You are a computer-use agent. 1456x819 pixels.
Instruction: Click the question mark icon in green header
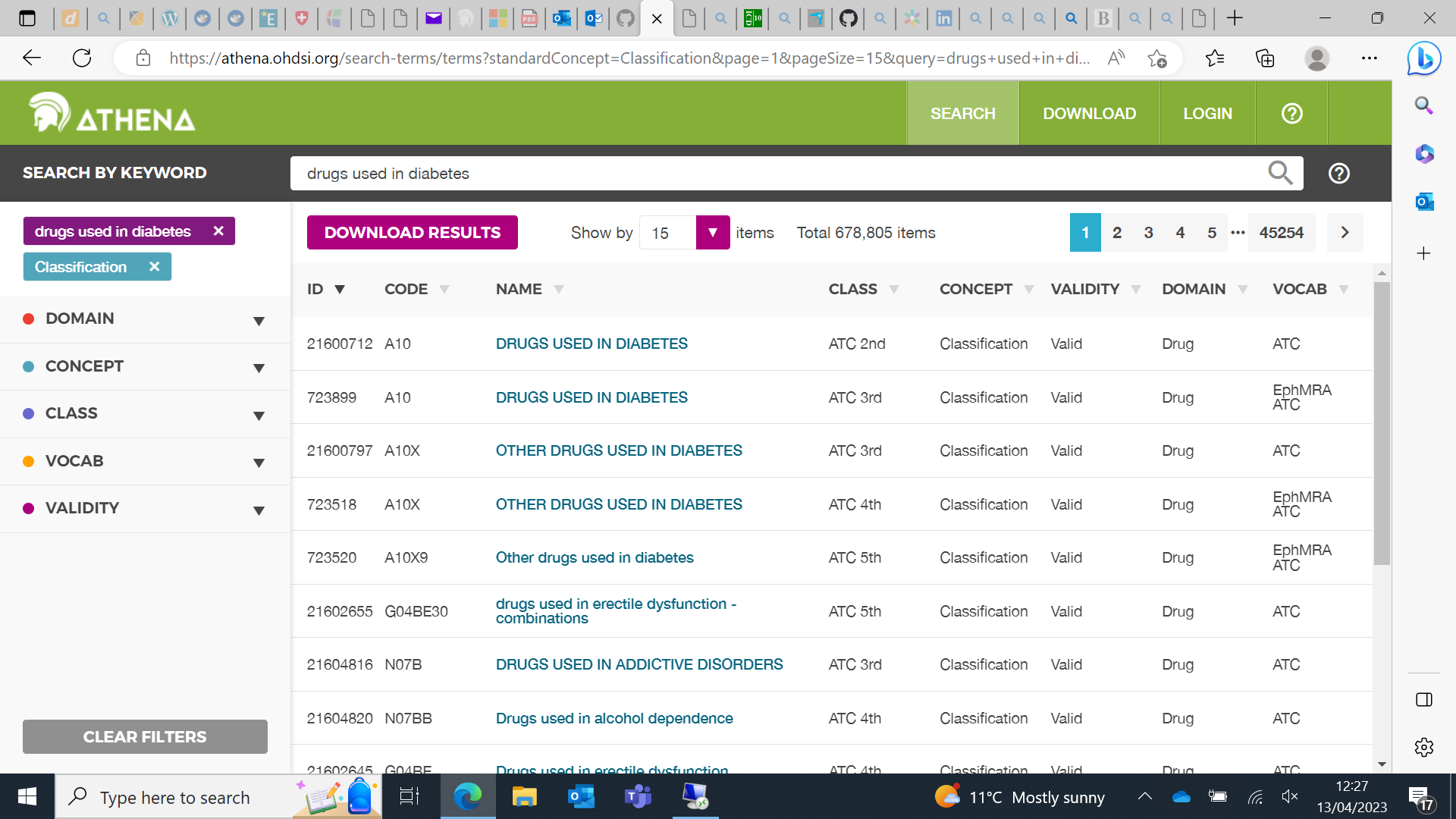click(x=1291, y=114)
